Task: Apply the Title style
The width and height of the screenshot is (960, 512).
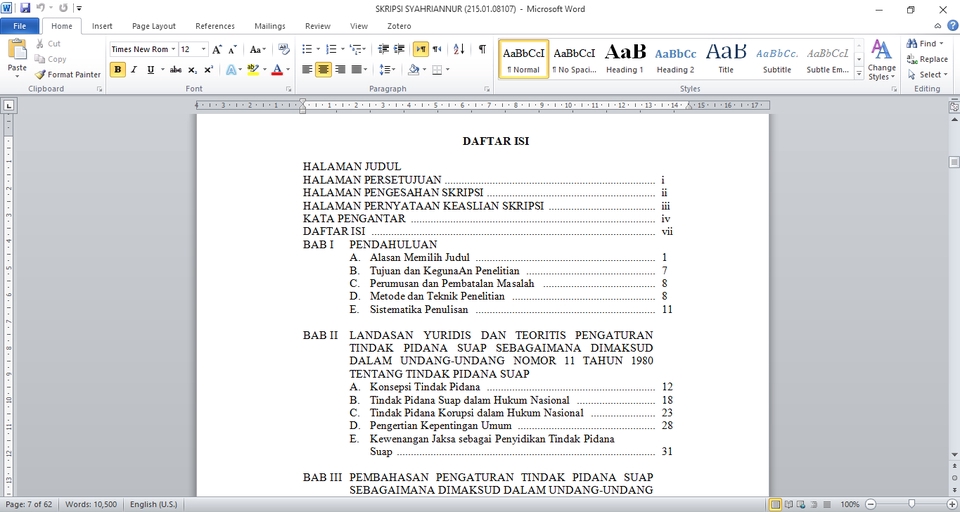Action: [726, 59]
